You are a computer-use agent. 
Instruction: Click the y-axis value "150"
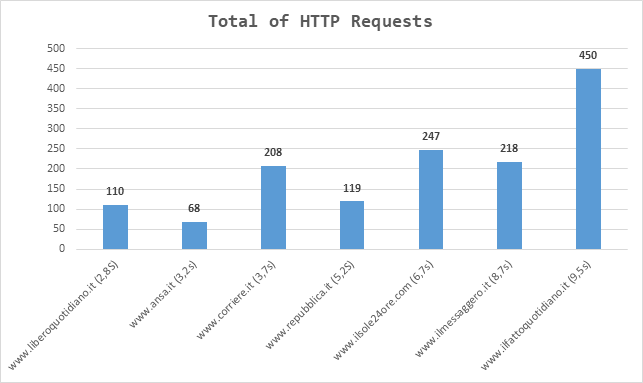pyautogui.click(x=56, y=189)
